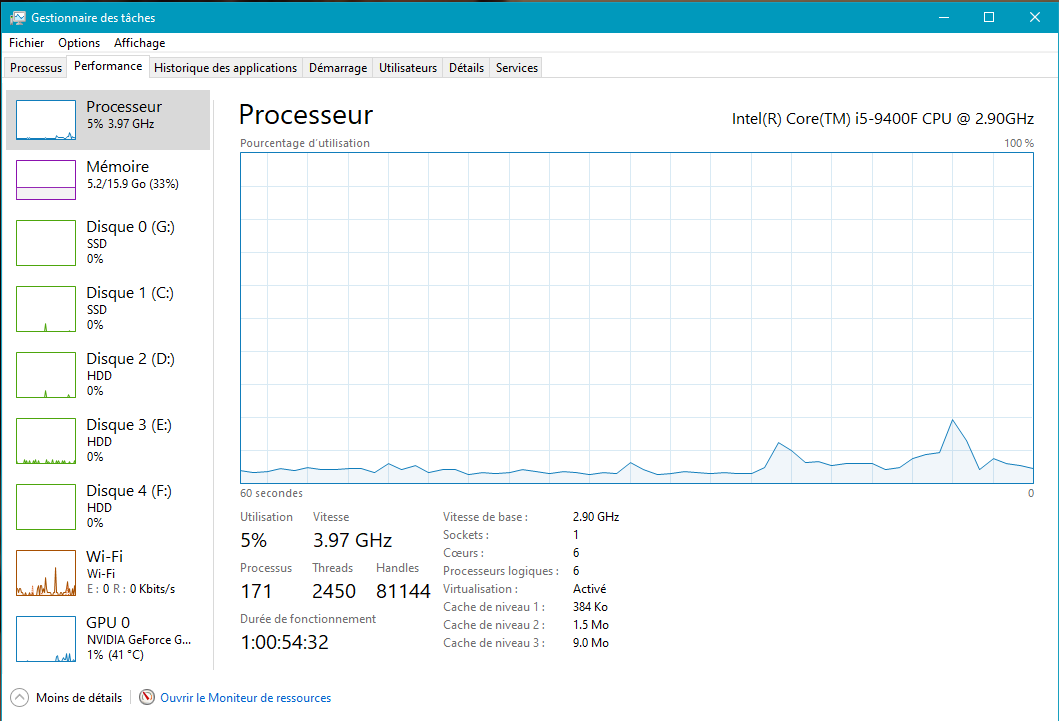Select the Mémoire usage mini graph
1059x721 pixels.
coord(46,180)
